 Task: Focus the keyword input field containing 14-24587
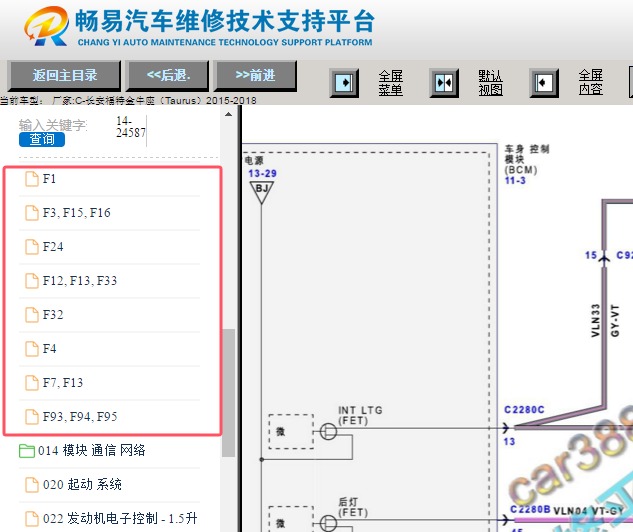130,127
